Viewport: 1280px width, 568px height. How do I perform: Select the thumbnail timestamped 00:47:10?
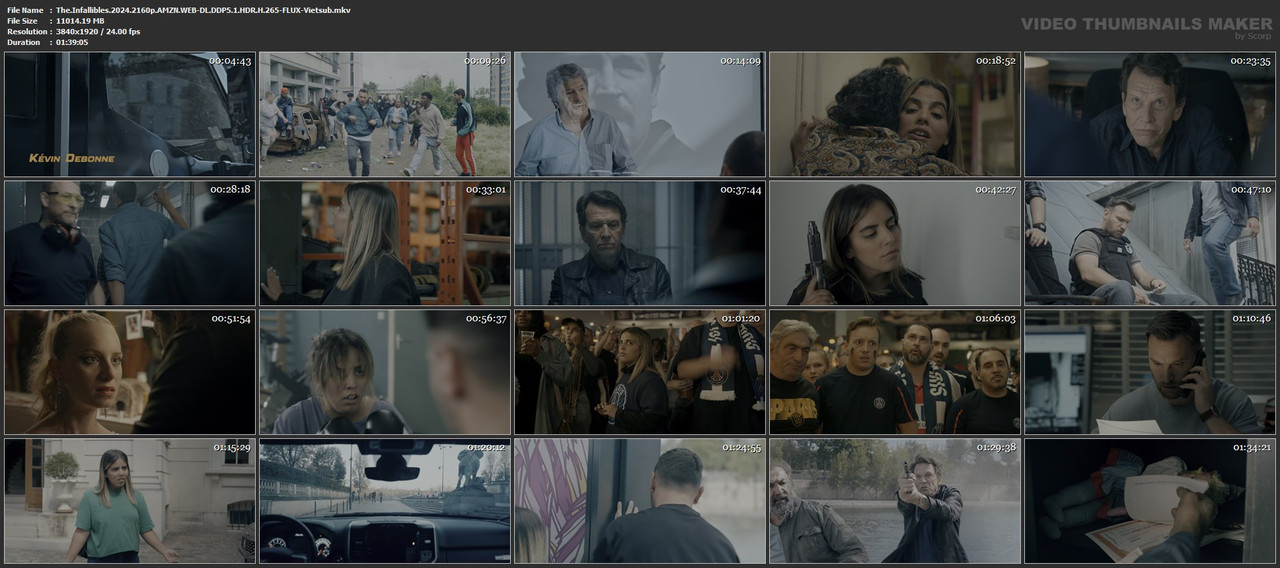(1150, 243)
